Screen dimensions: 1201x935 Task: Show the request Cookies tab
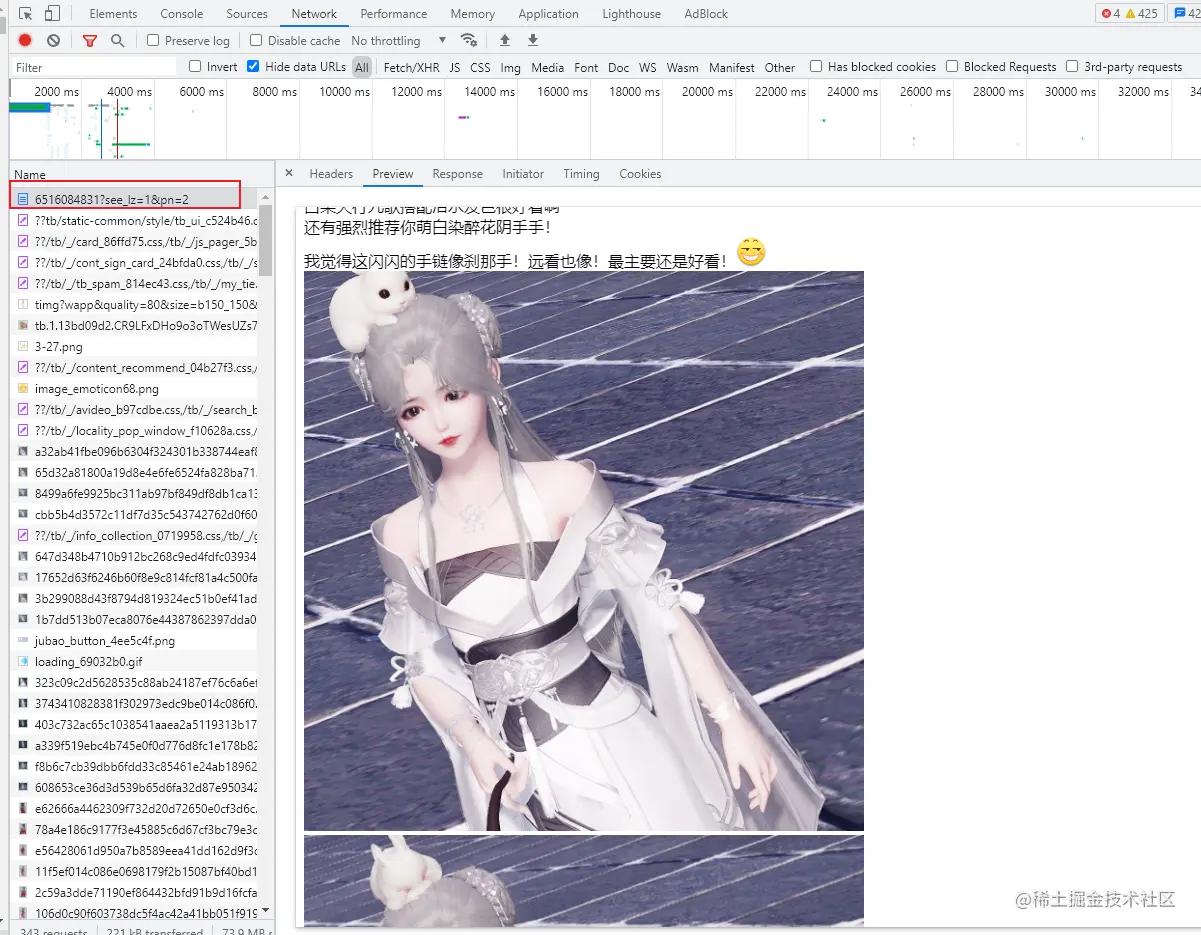point(640,174)
